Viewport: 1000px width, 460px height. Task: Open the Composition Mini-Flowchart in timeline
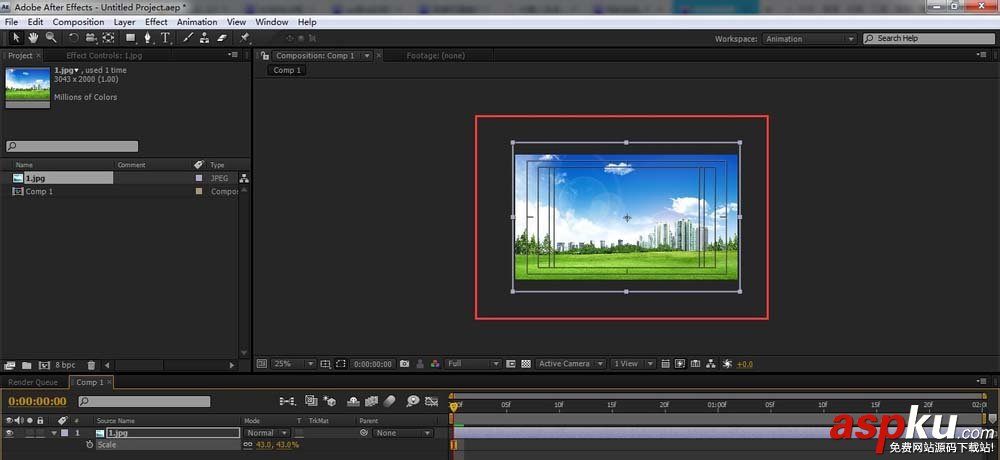click(x=288, y=401)
